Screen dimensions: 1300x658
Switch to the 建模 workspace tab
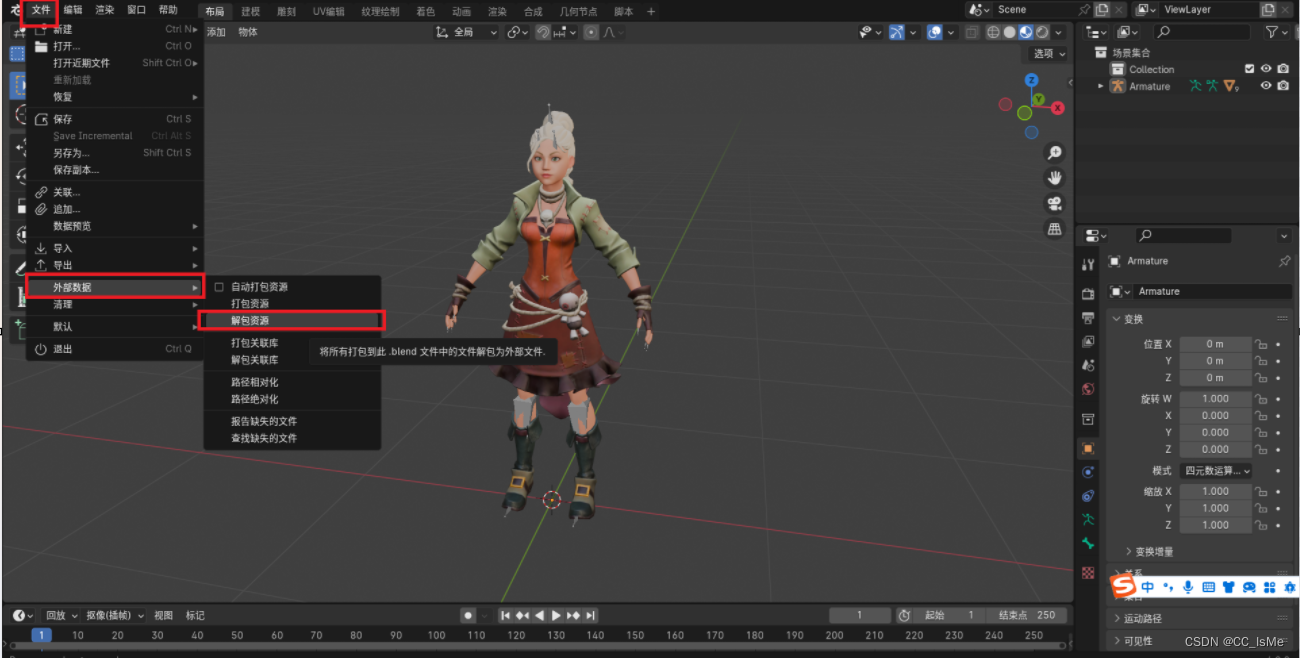point(250,11)
